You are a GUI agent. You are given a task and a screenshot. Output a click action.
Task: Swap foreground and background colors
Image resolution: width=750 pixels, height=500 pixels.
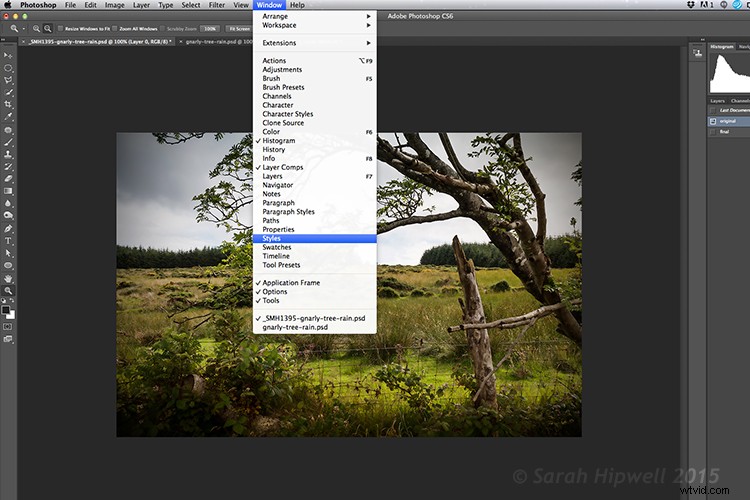(x=11, y=301)
